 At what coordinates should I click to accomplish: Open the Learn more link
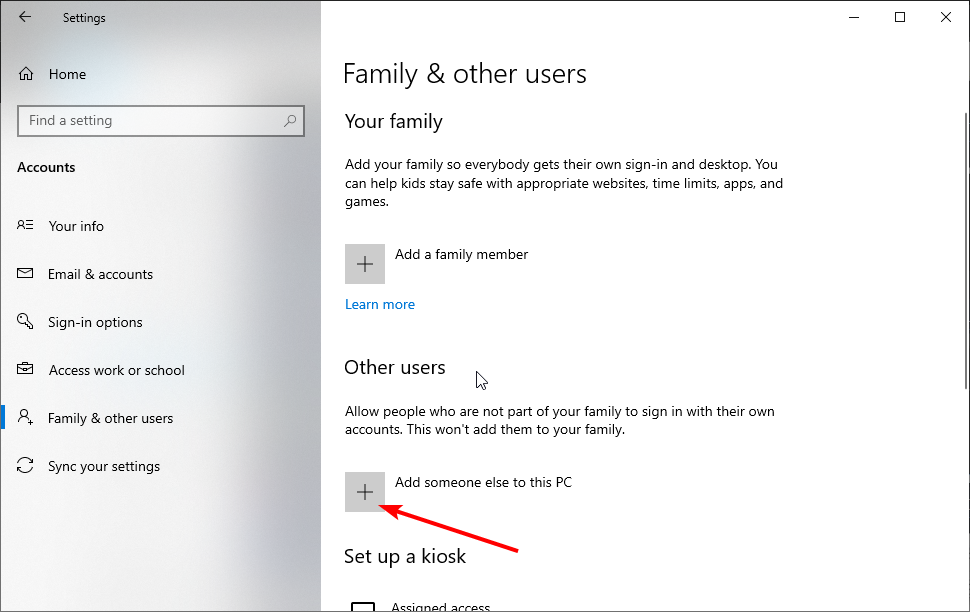(380, 304)
